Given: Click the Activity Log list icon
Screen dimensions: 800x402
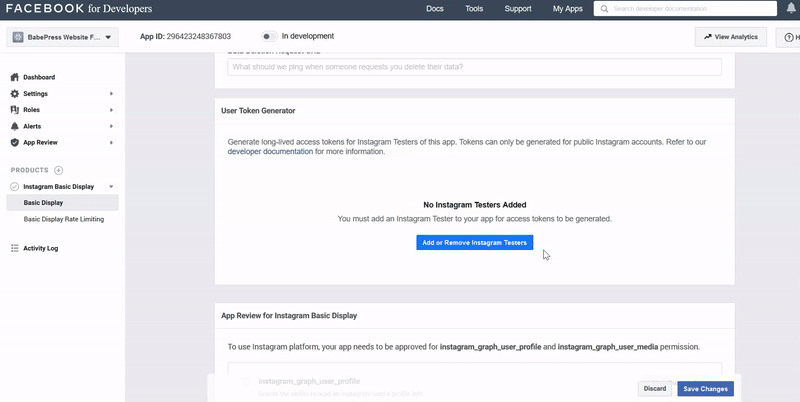Looking at the screenshot, I should click(x=14, y=248).
